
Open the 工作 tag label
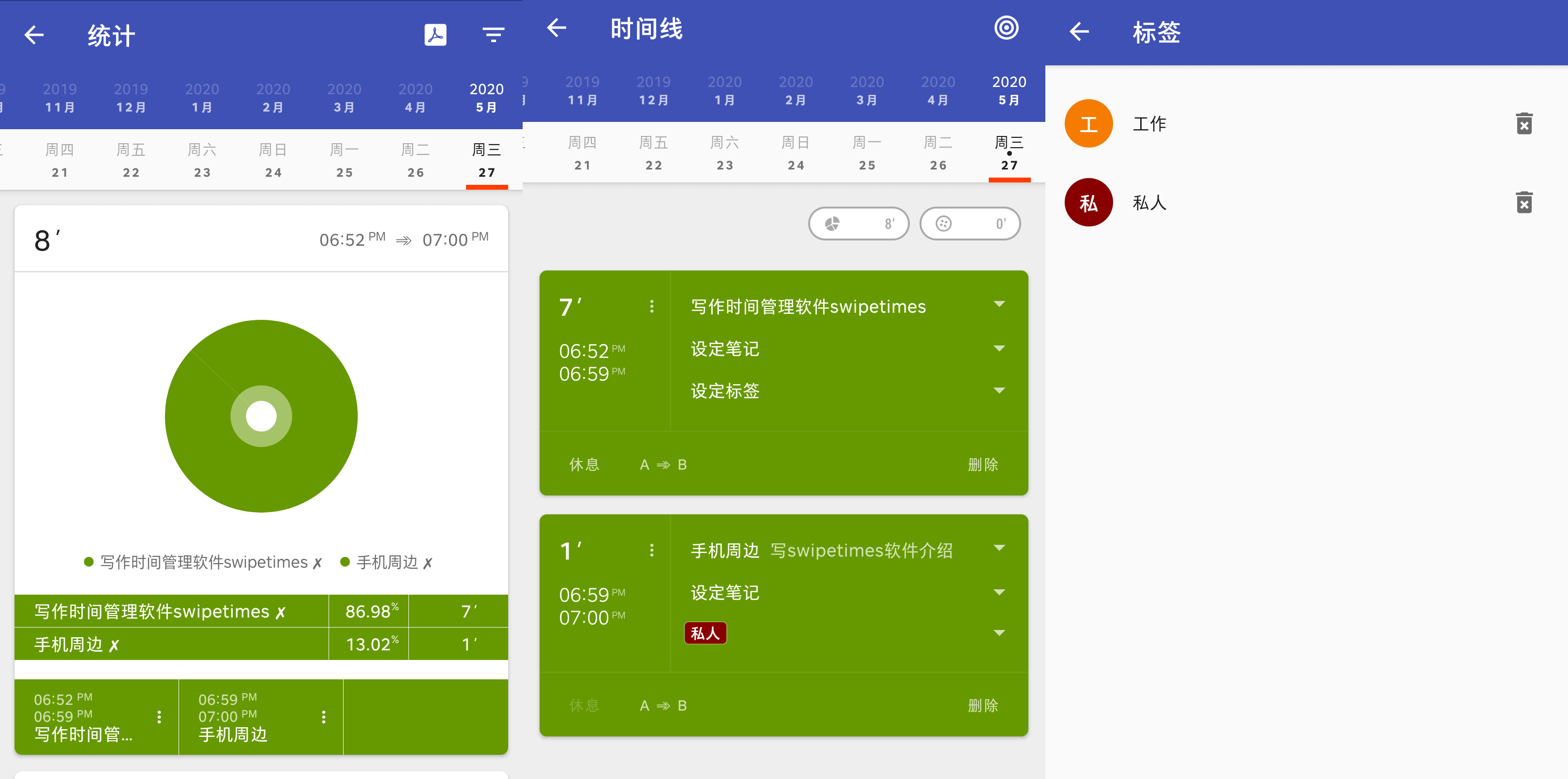click(1149, 123)
